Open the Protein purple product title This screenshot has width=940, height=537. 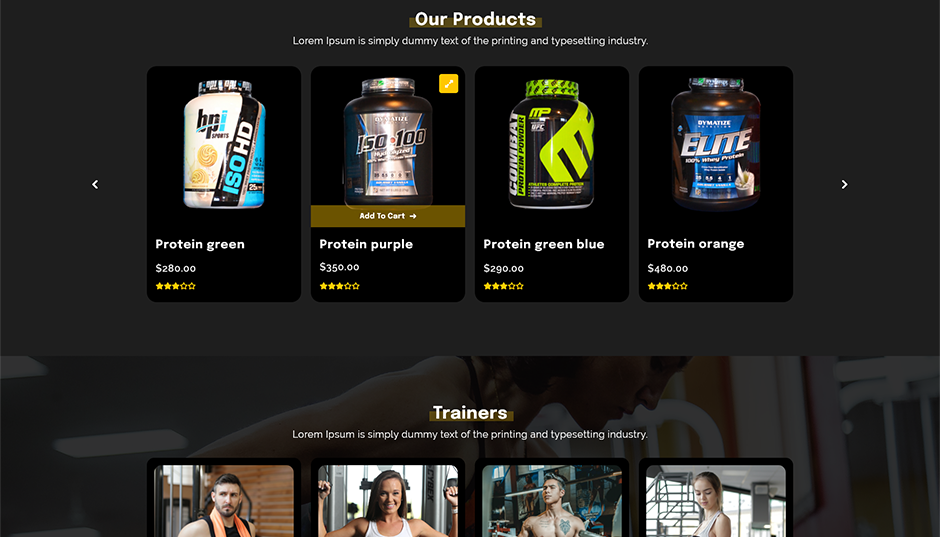(x=366, y=244)
